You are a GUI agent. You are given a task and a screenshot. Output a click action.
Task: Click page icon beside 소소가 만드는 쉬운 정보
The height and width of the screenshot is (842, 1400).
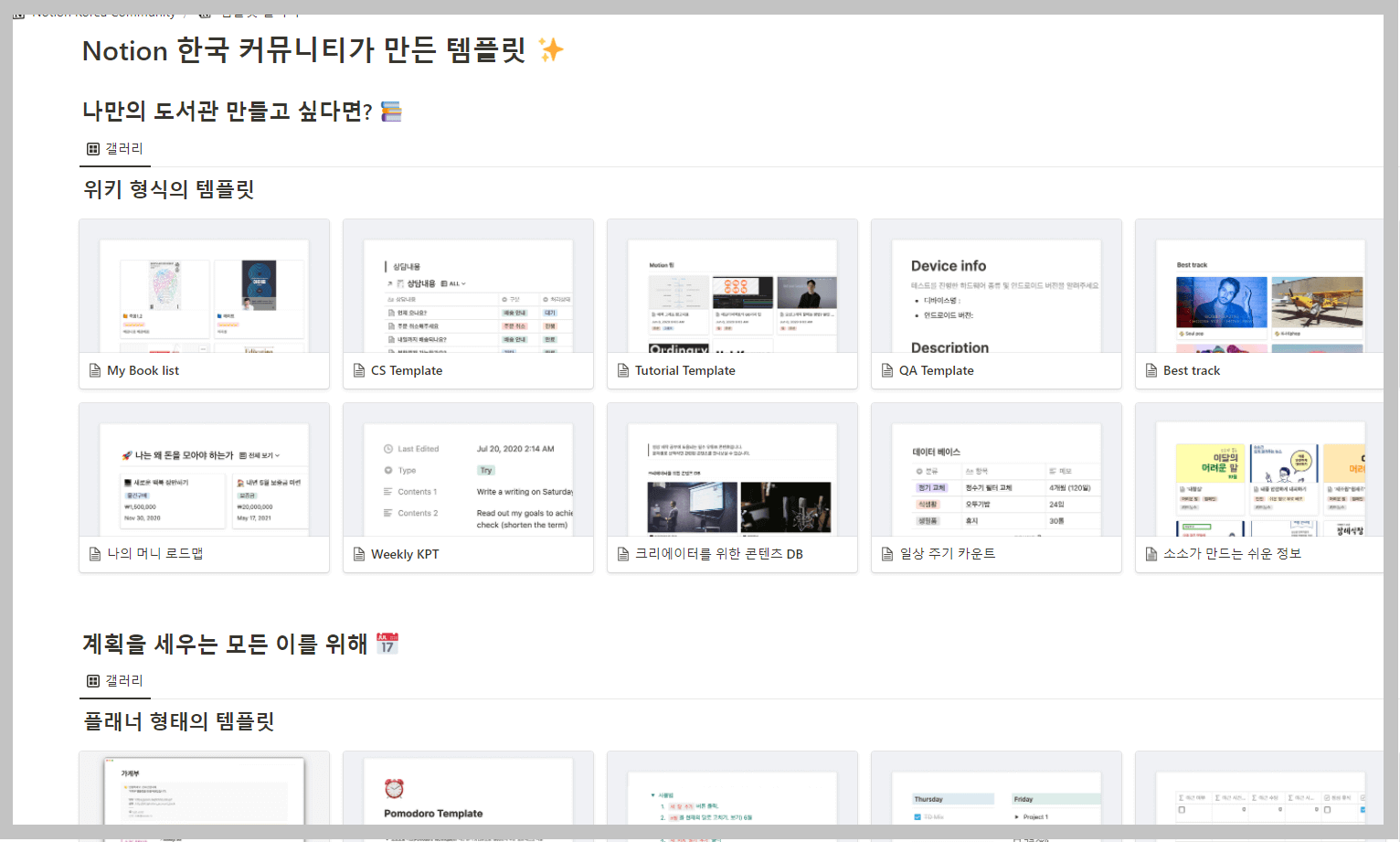[x=1151, y=554]
